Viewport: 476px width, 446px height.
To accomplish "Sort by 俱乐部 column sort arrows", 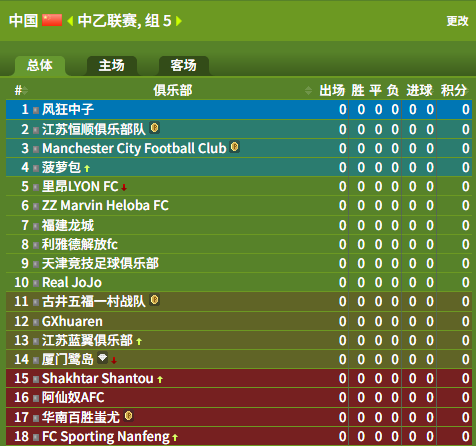I will [x=308, y=90].
